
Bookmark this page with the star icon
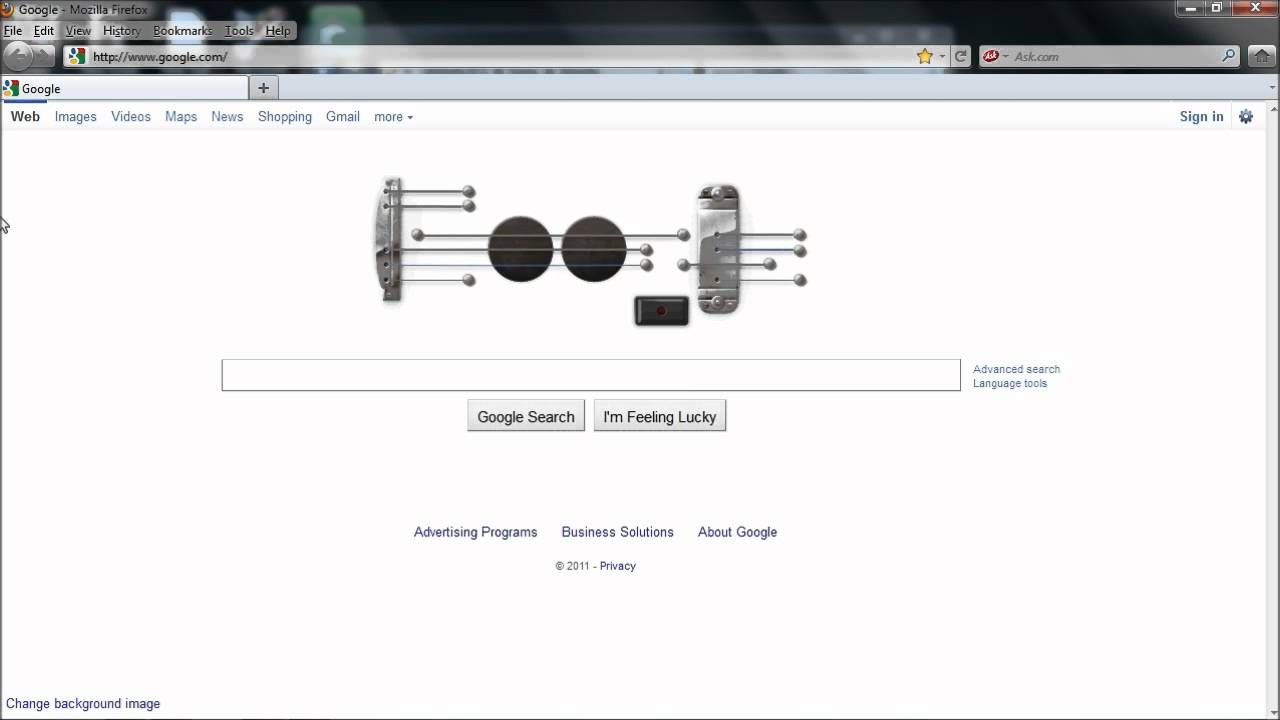(x=925, y=56)
